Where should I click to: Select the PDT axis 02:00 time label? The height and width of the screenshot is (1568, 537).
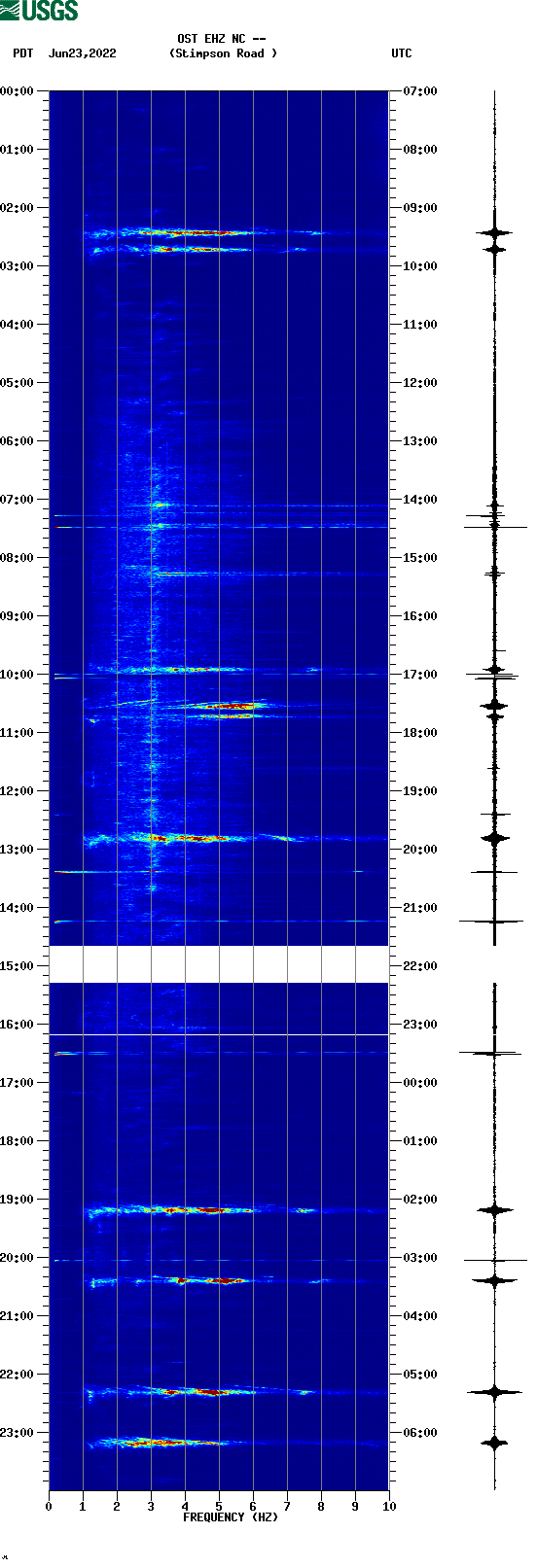[17, 208]
